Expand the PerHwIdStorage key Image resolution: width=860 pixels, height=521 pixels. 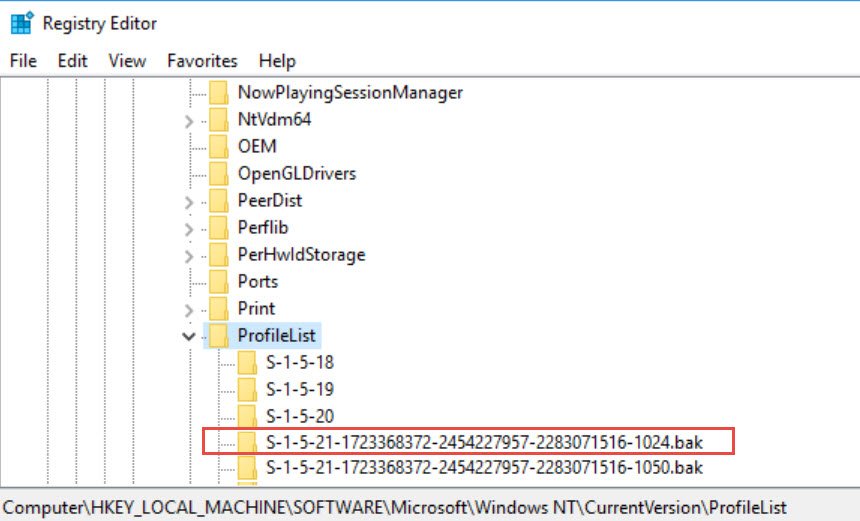pyautogui.click(x=189, y=256)
